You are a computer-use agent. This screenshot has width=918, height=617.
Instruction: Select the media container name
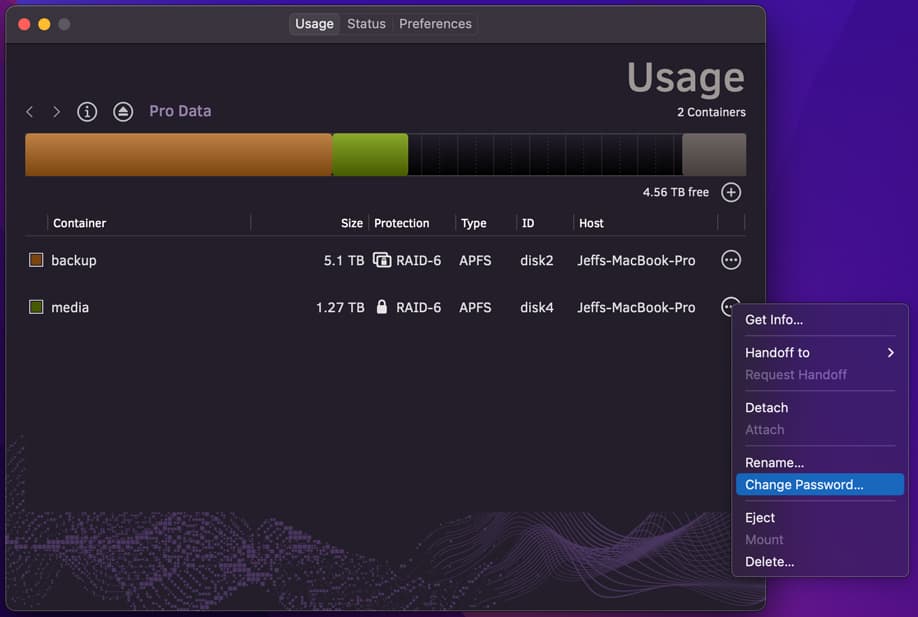[70, 307]
